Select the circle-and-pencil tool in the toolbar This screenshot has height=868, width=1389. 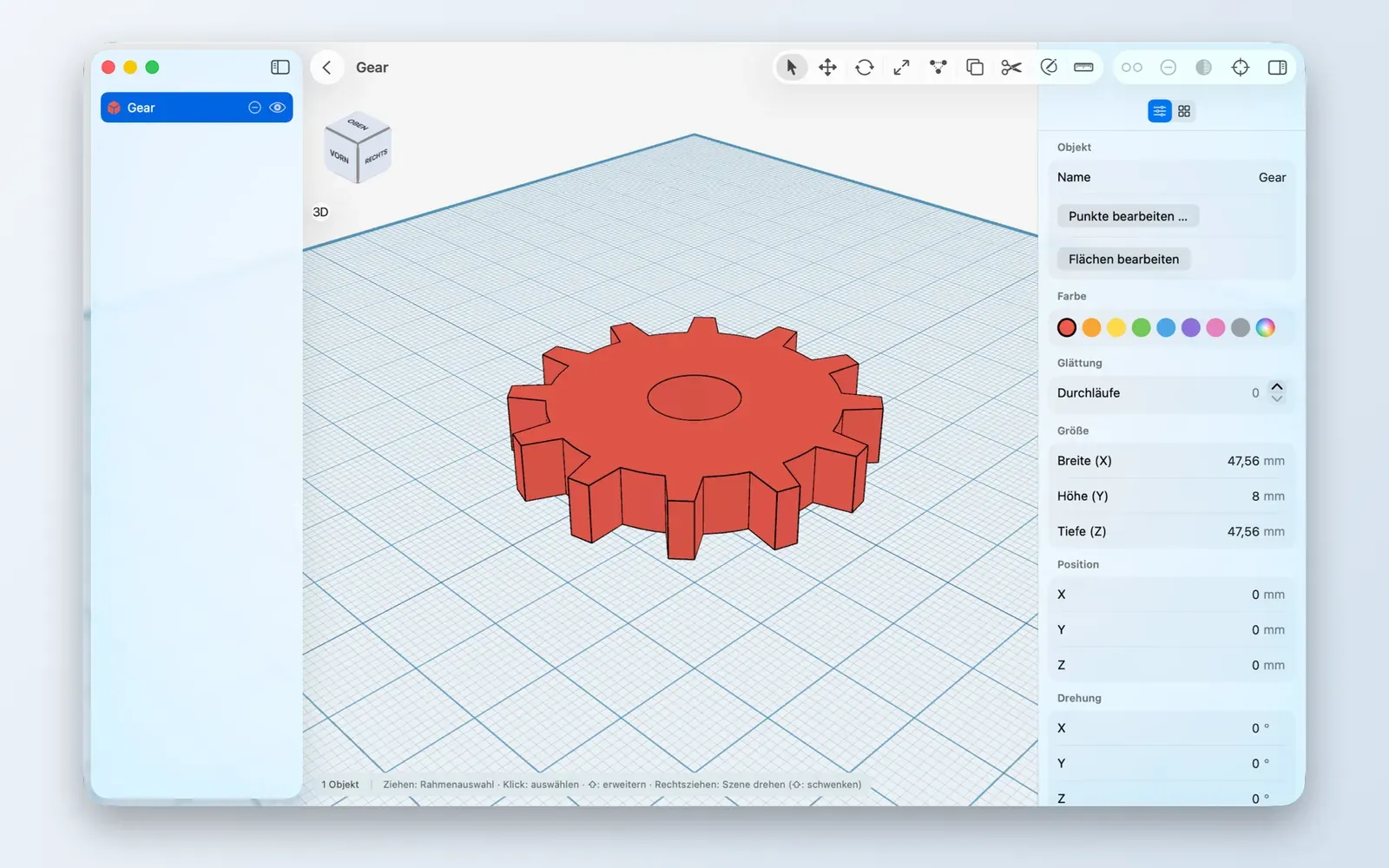[1049, 67]
